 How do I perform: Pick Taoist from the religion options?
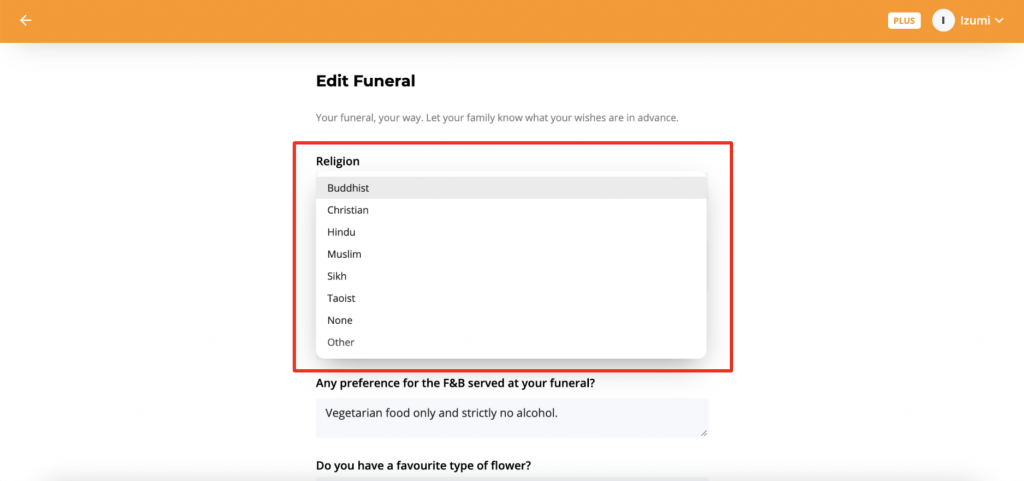click(511, 298)
